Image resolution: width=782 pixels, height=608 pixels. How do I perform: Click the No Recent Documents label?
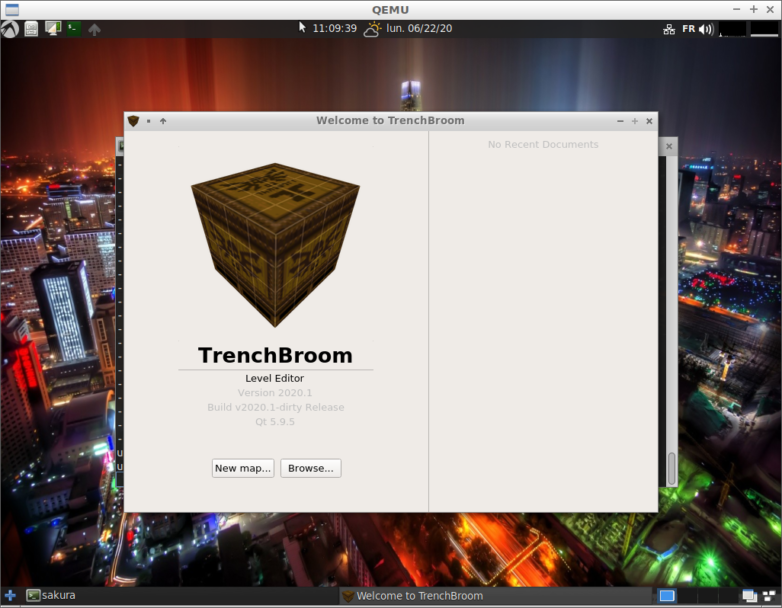coord(543,144)
